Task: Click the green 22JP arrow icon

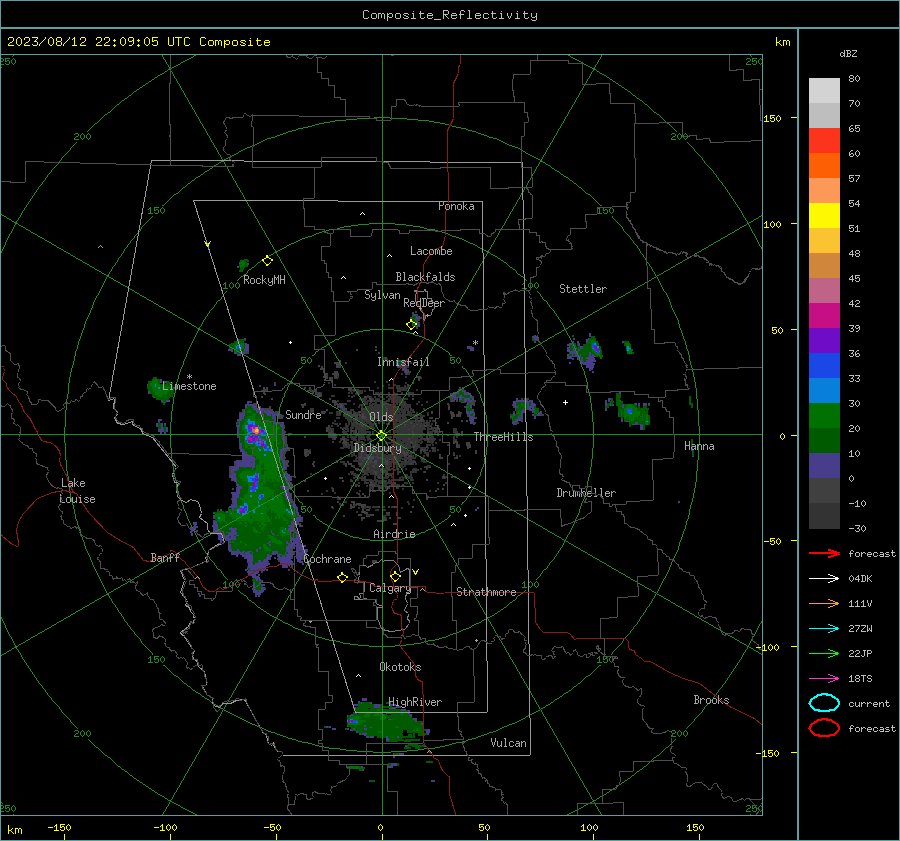Action: [x=824, y=653]
